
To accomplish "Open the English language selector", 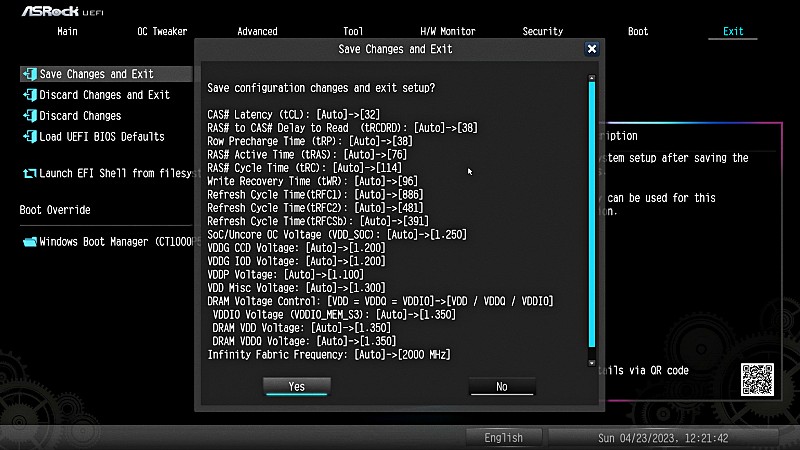I will [x=503, y=438].
